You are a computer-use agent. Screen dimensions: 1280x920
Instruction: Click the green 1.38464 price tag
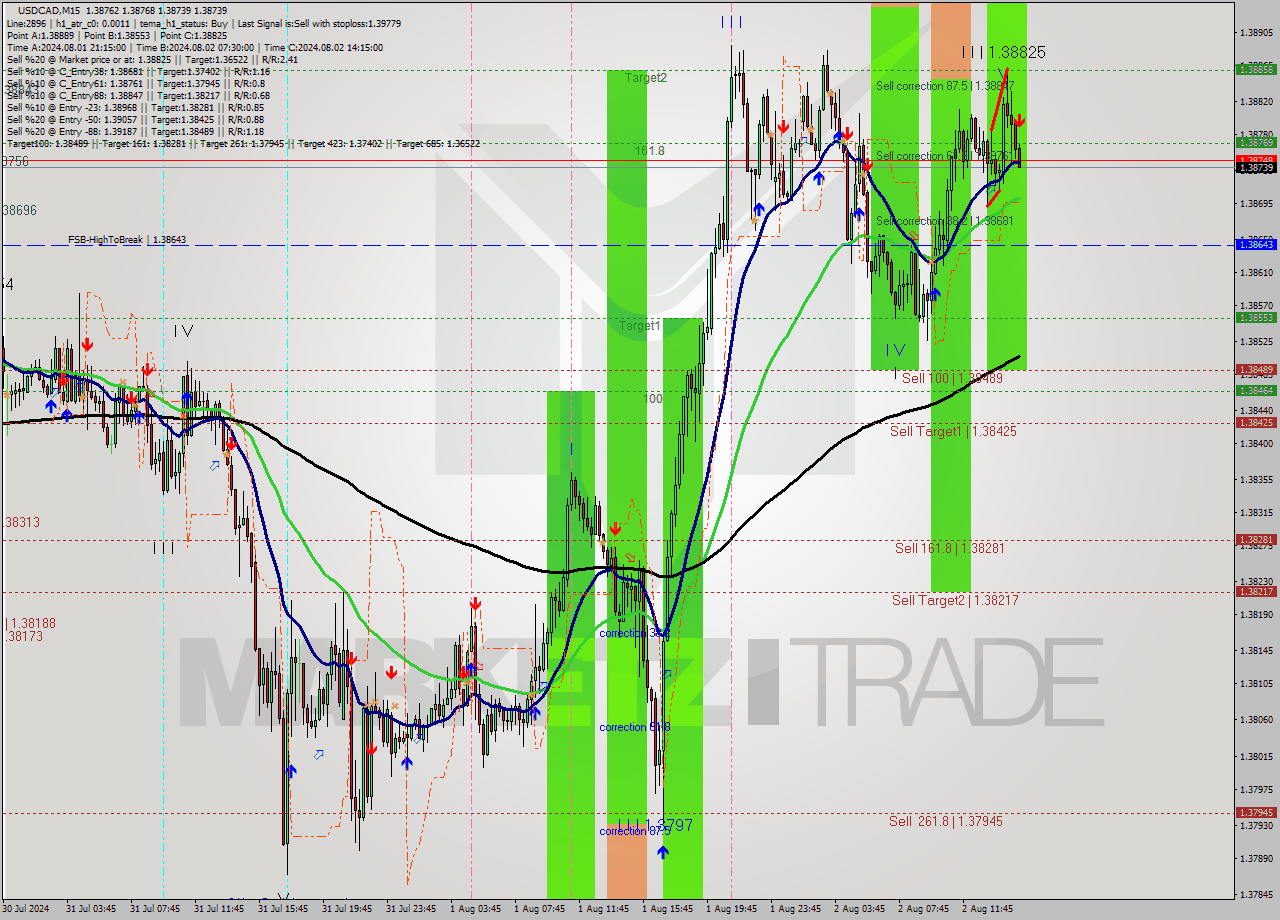[x=1255, y=390]
